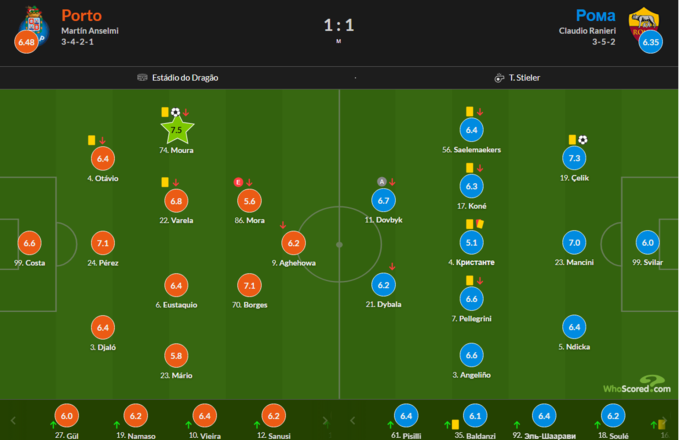
Task: Open the Porto team name link
Action: (81, 15)
